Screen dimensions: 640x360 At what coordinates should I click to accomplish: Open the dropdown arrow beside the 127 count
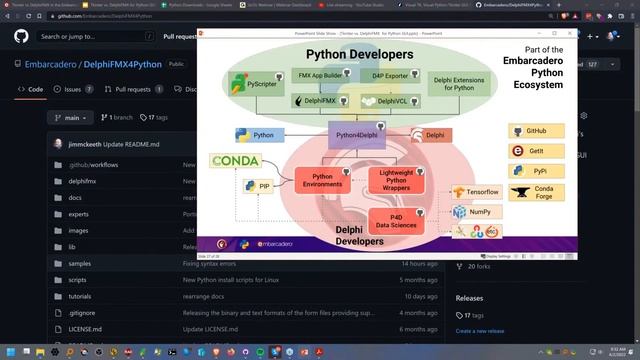(612, 64)
